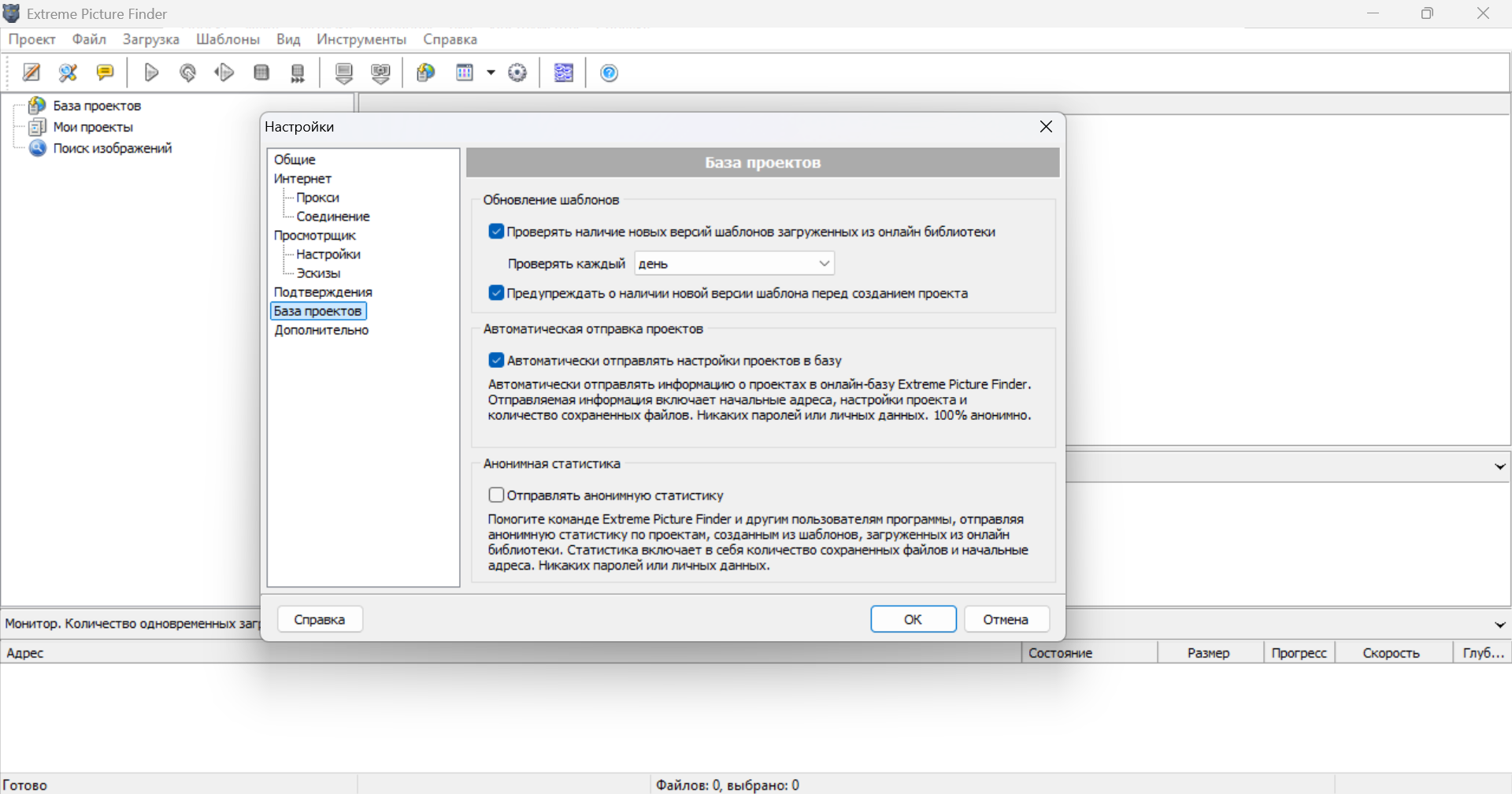Select Интернет in the settings tree
Image resolution: width=1512 pixels, height=794 pixels.
pyautogui.click(x=302, y=178)
